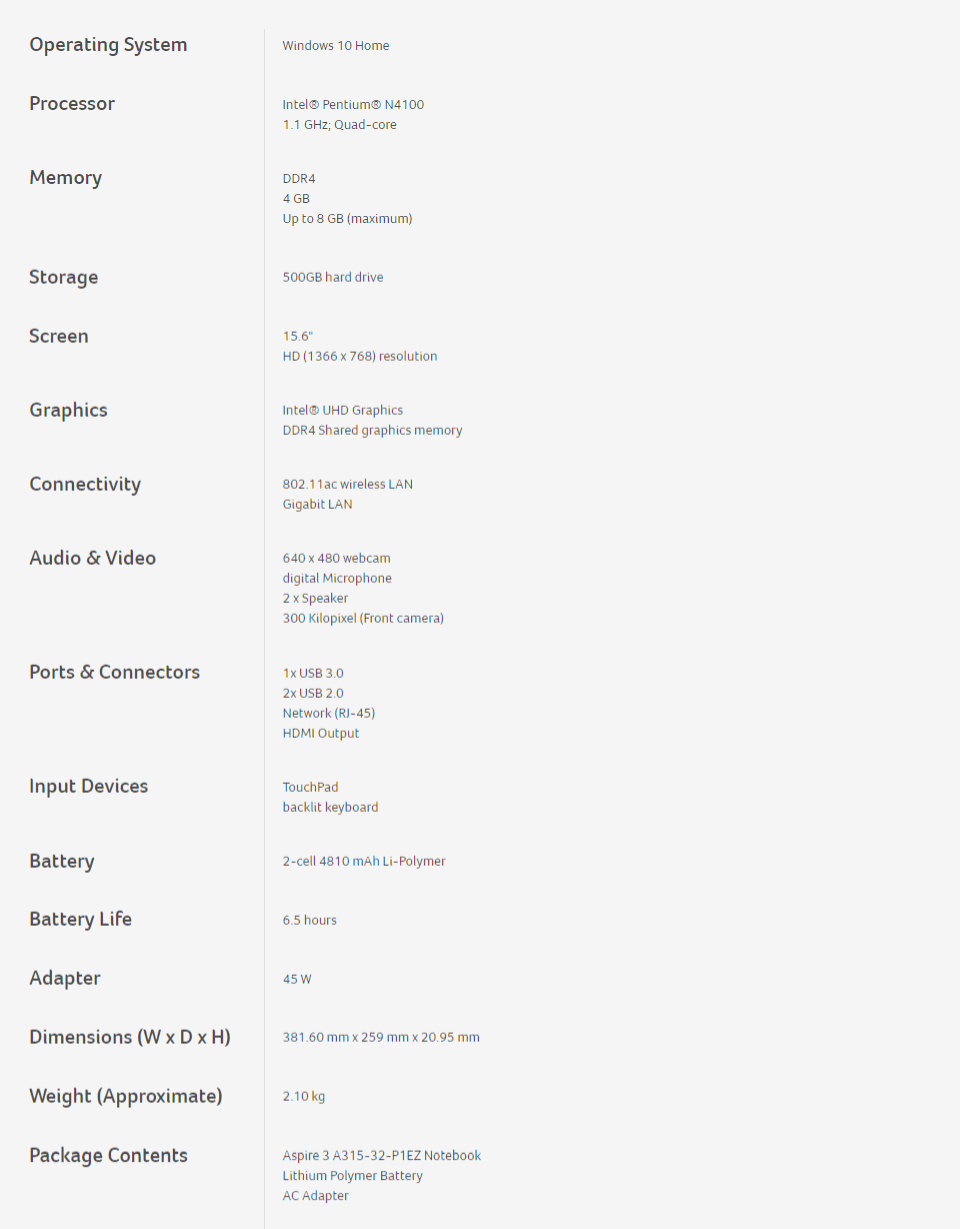Select the Windows 10 Home text
Screen dimensions: 960x1229
[336, 46]
